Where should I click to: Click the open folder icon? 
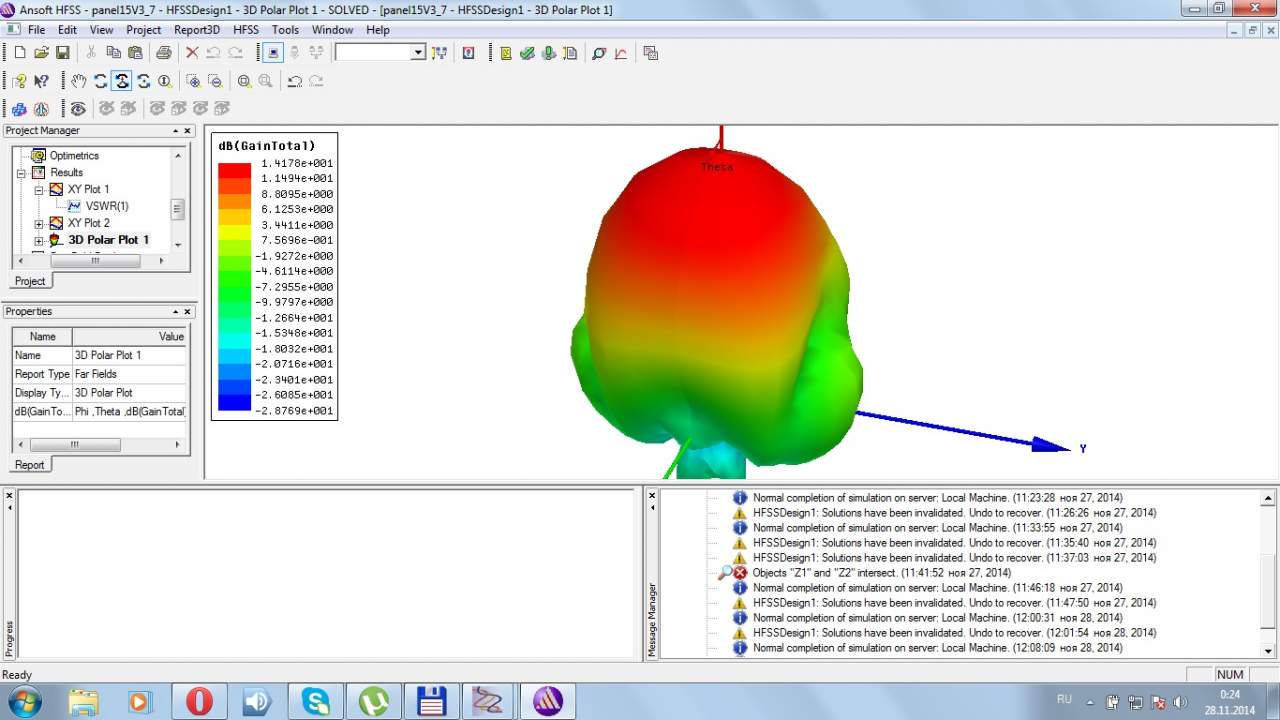[x=41, y=53]
